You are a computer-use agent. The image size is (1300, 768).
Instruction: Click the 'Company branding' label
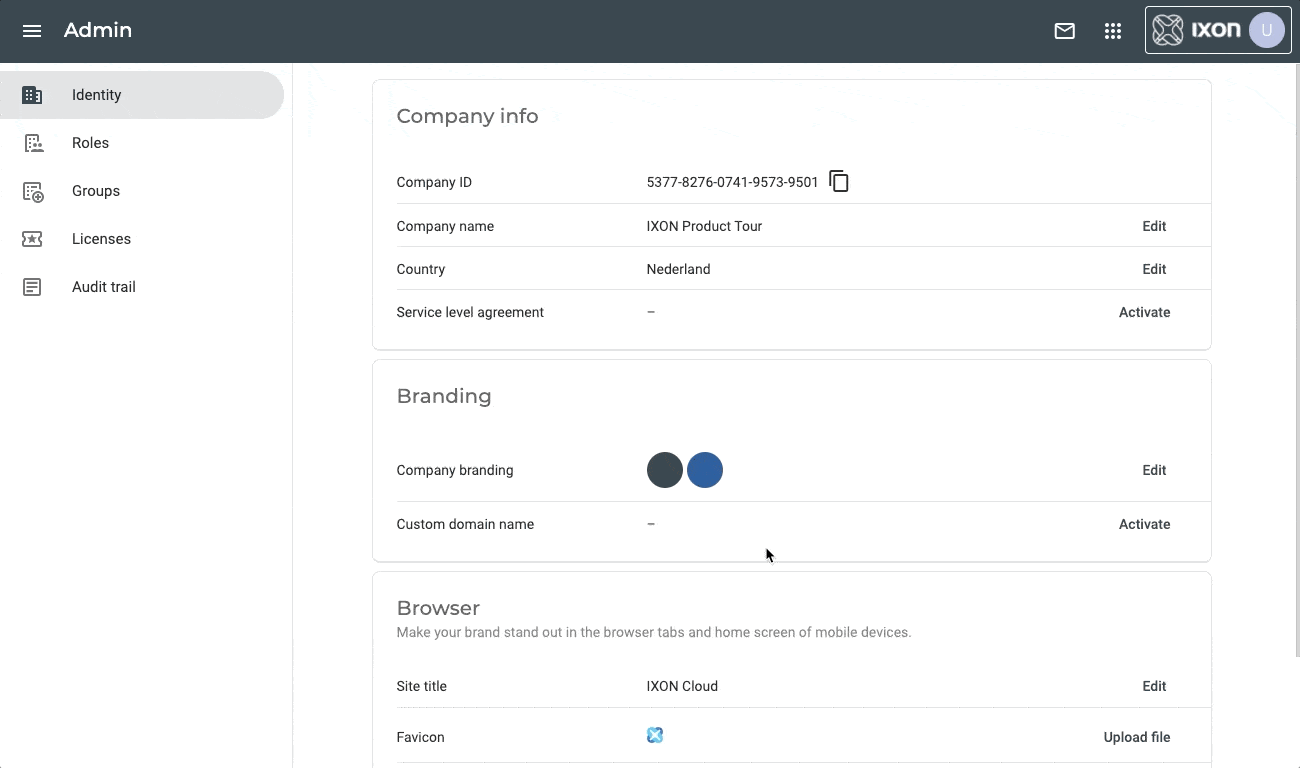455,470
